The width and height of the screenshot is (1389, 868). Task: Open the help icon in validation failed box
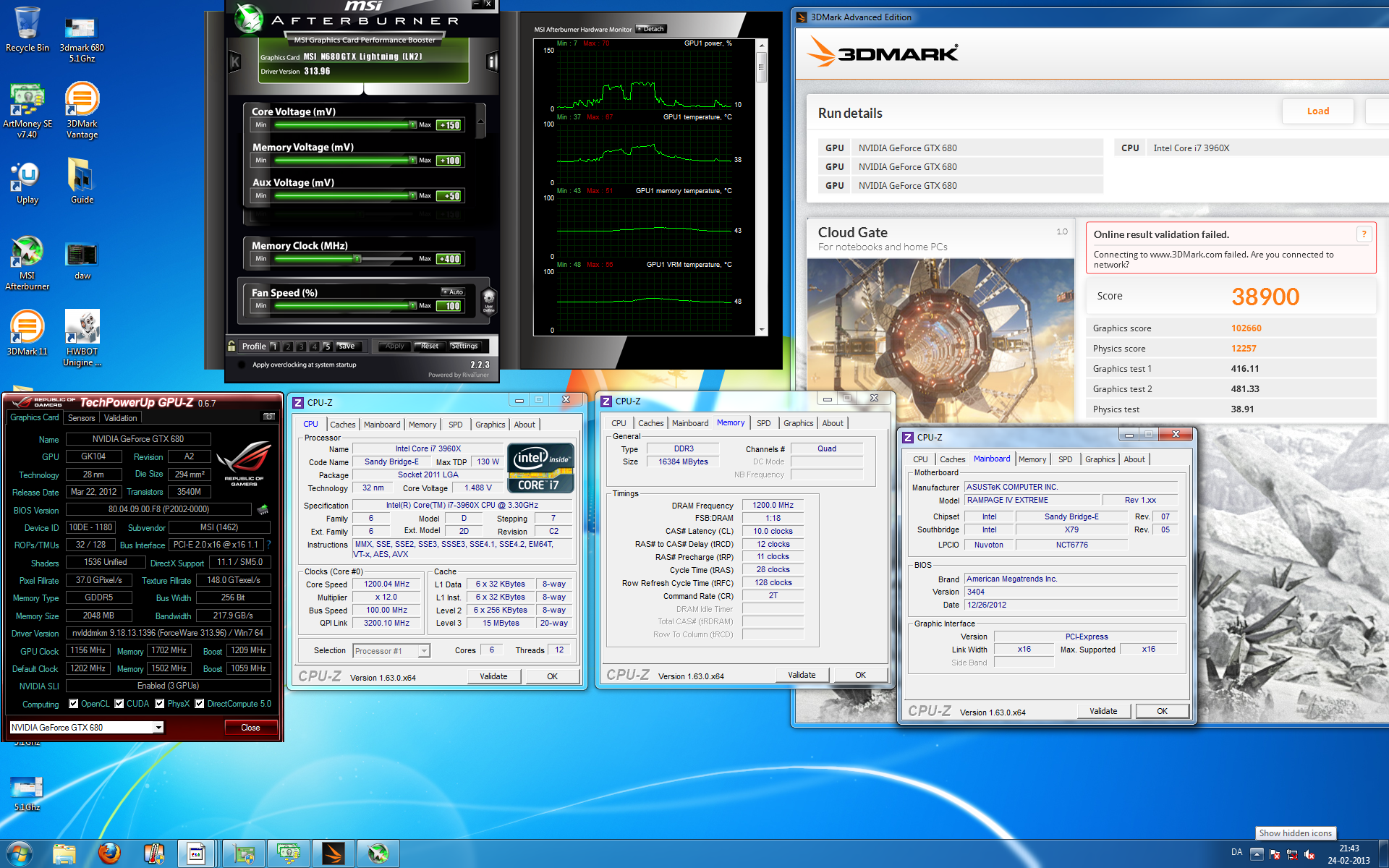click(1364, 234)
